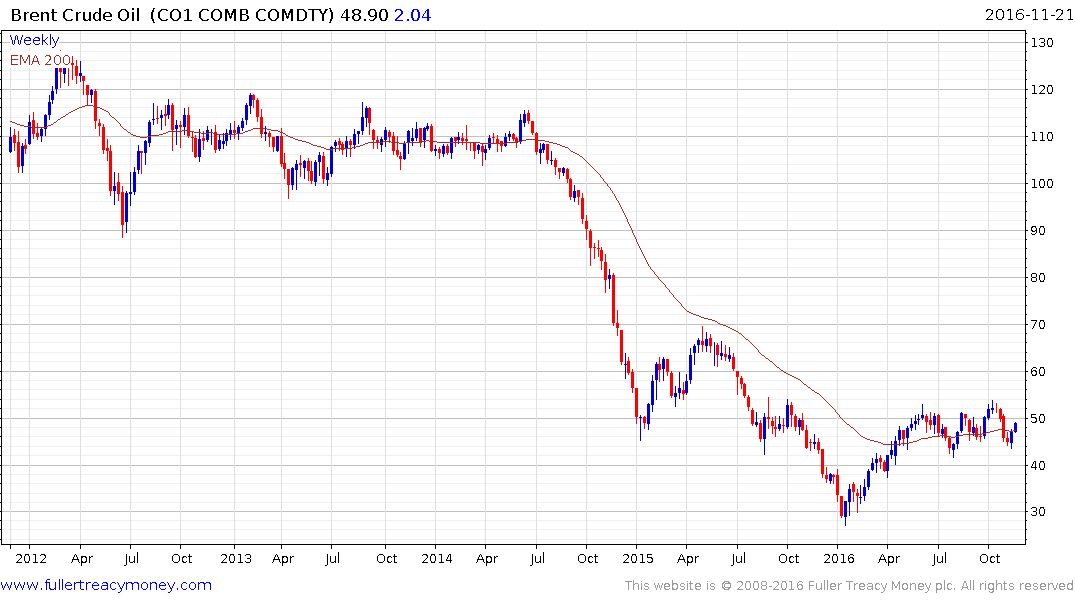
Task: Click the 70 price axis label
Action: pos(1038,324)
